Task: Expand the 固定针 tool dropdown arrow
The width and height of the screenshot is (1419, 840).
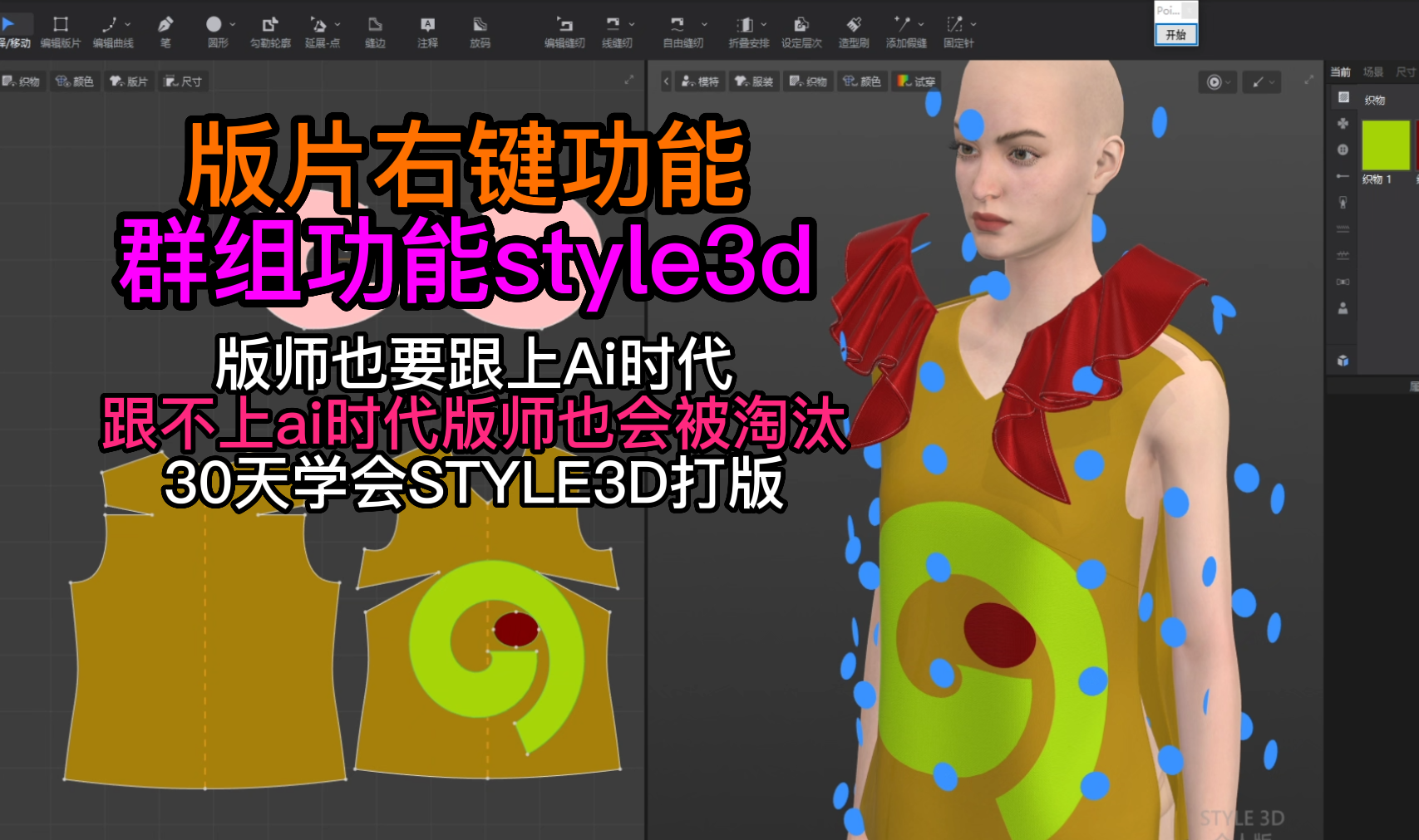Action: point(973,24)
